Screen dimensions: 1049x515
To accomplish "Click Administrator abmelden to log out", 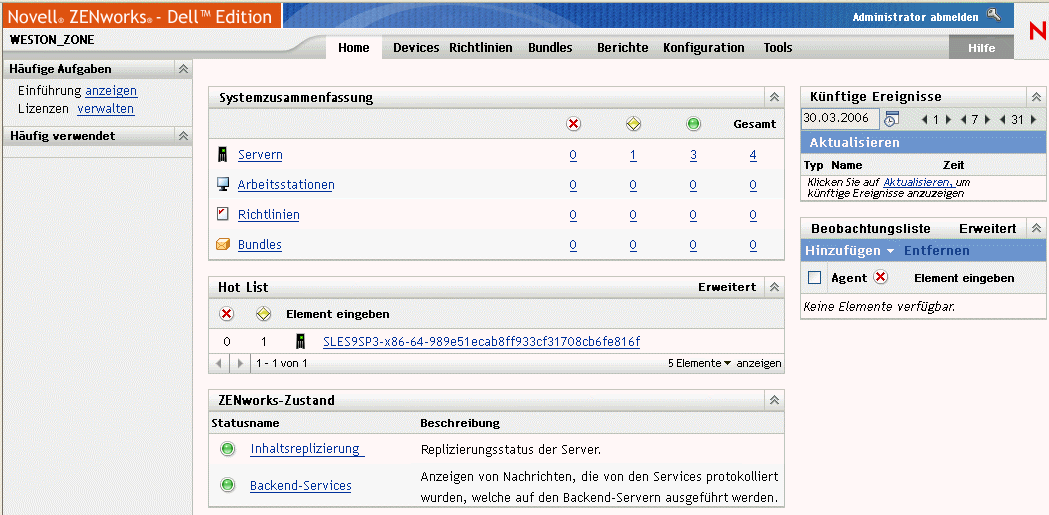I will [x=915, y=17].
